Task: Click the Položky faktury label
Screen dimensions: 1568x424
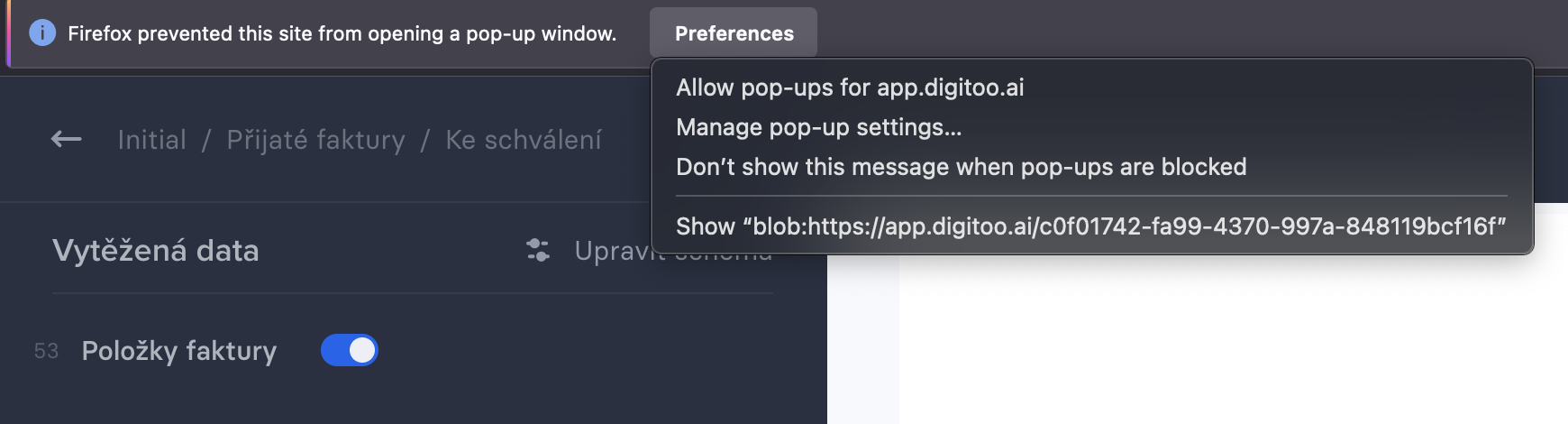Action: click(179, 351)
